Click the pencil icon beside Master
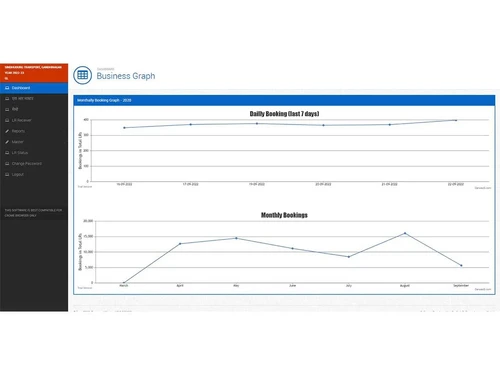 [x=7, y=142]
